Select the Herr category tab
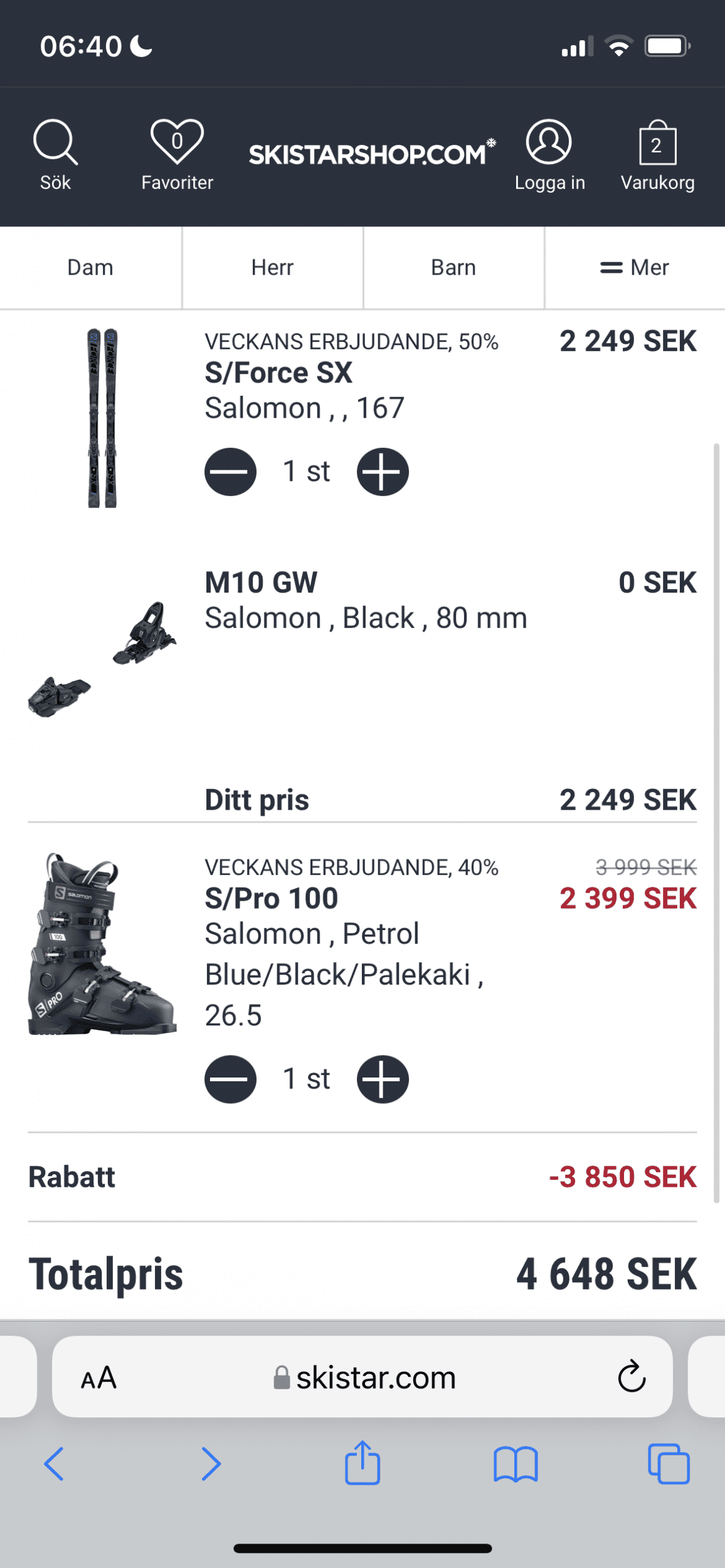Viewport: 725px width, 1568px height. tap(272, 268)
